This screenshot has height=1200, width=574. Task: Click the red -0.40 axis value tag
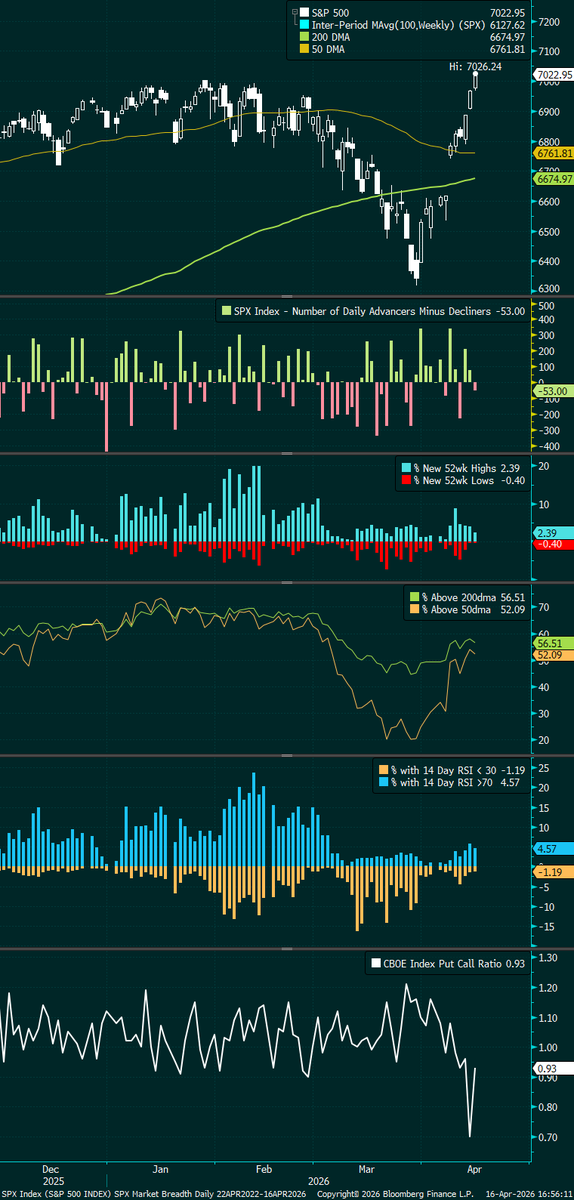pyautogui.click(x=554, y=544)
